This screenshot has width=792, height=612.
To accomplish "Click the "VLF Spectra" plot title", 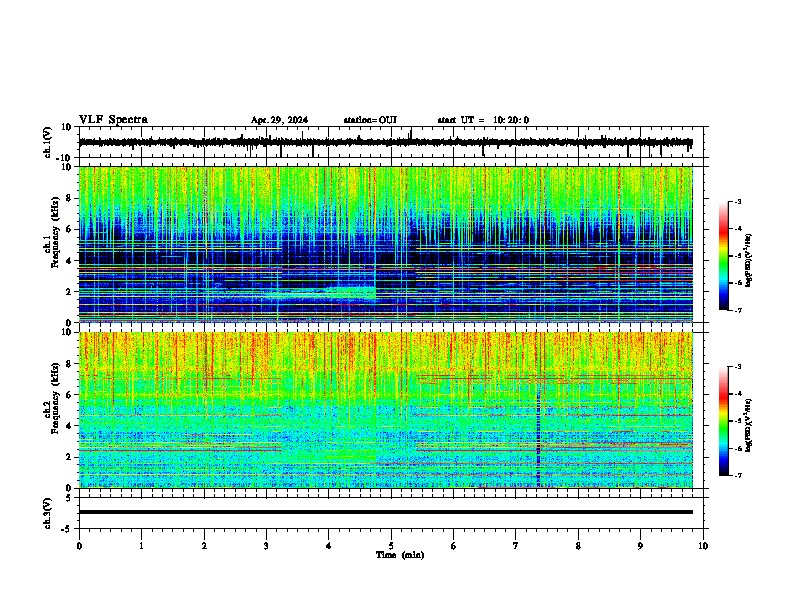I will coord(113,120).
